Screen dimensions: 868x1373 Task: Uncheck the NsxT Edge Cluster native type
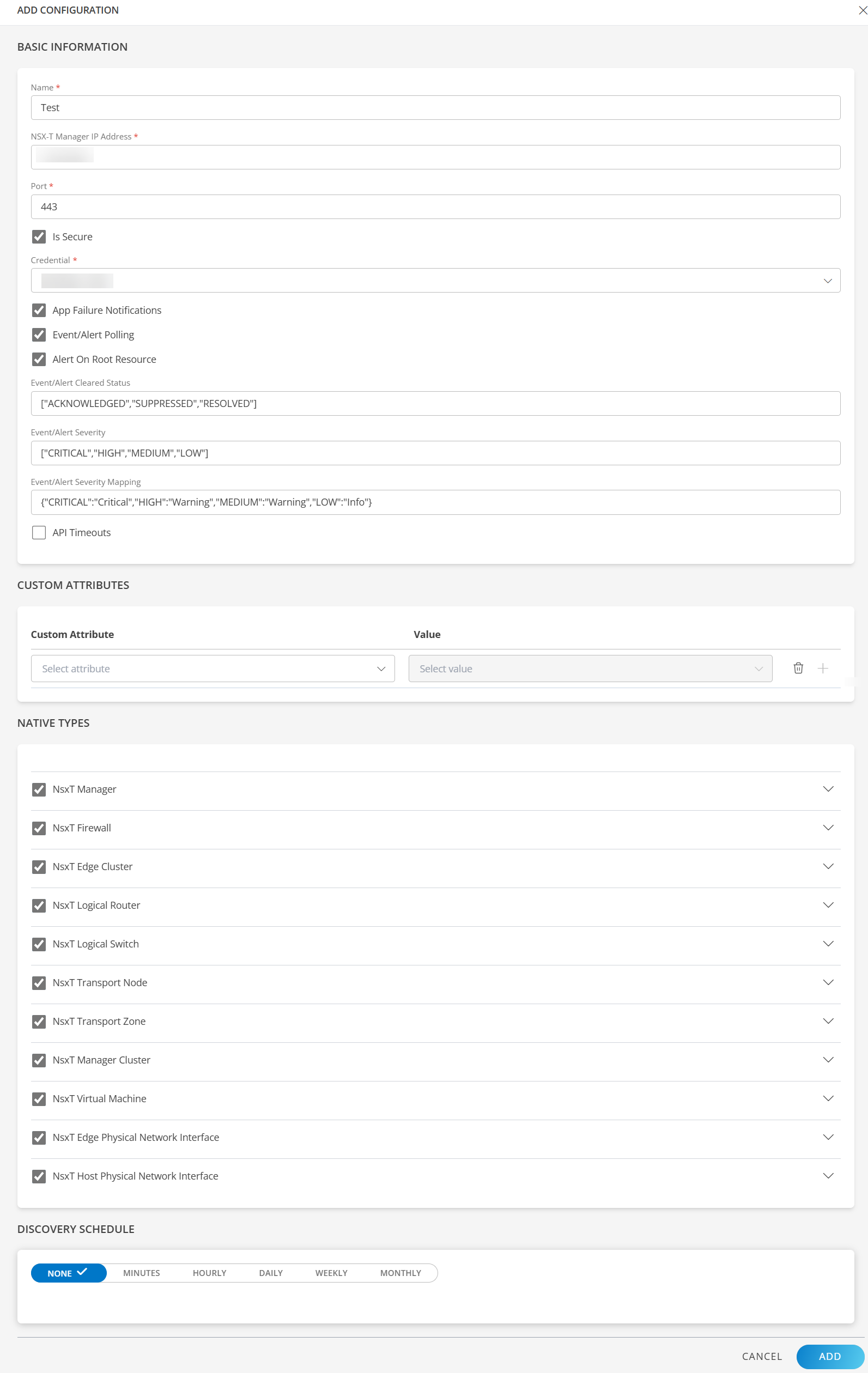[39, 867]
